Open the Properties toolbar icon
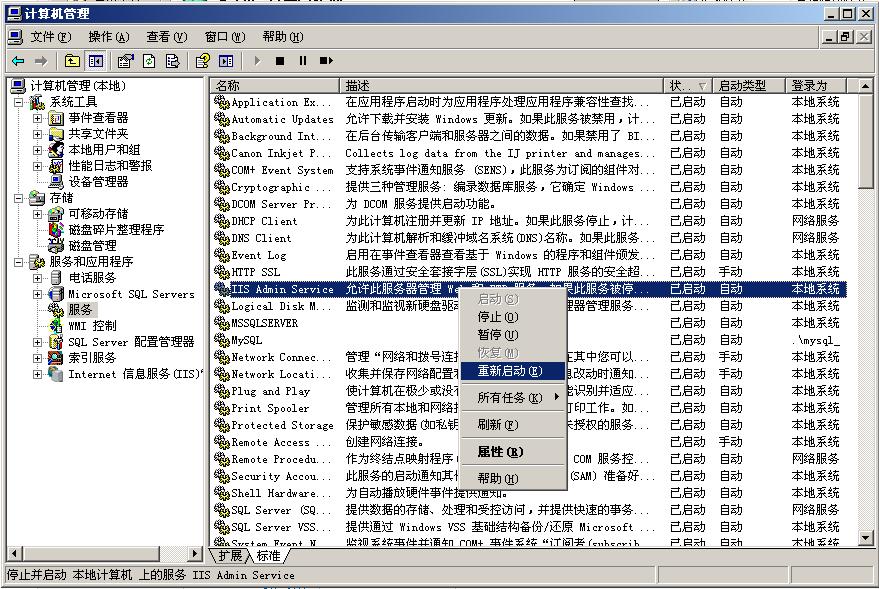 click(x=125, y=61)
